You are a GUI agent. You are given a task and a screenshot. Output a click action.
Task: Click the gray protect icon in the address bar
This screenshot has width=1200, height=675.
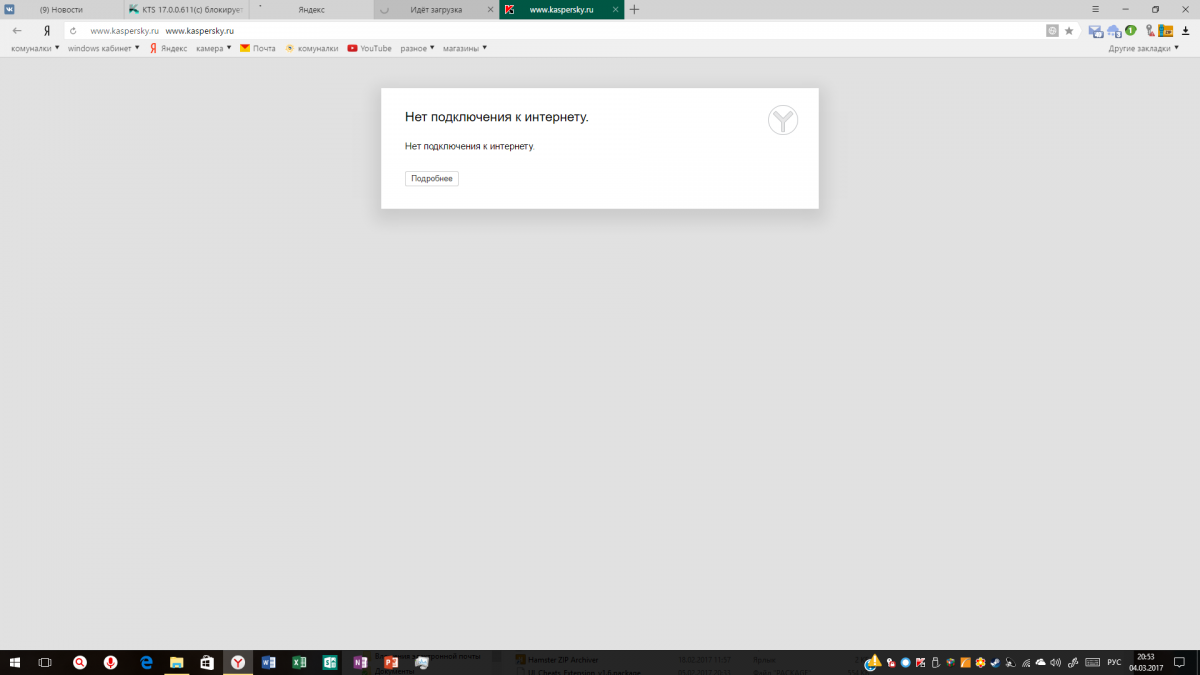[1052, 31]
